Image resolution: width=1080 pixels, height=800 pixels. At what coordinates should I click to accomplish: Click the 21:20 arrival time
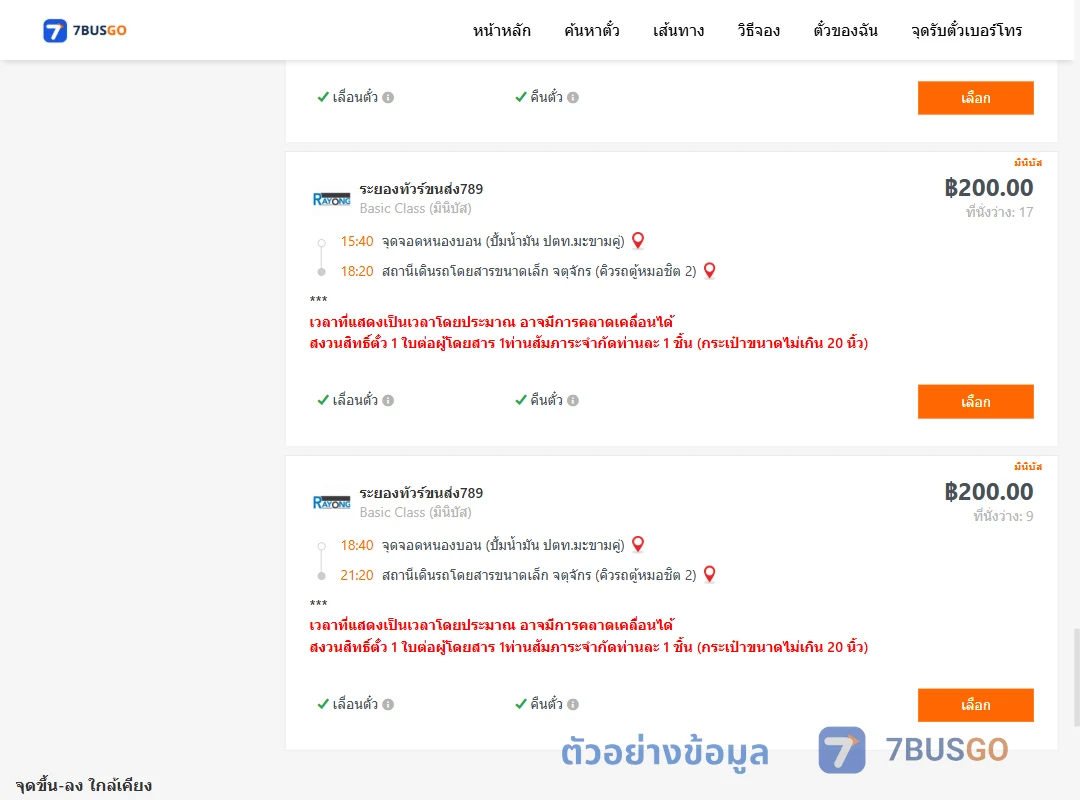click(x=357, y=575)
